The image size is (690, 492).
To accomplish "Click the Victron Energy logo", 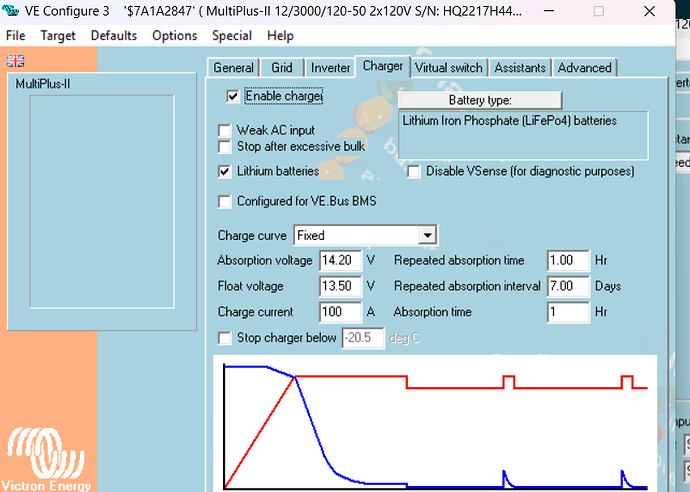I will coord(46,459).
